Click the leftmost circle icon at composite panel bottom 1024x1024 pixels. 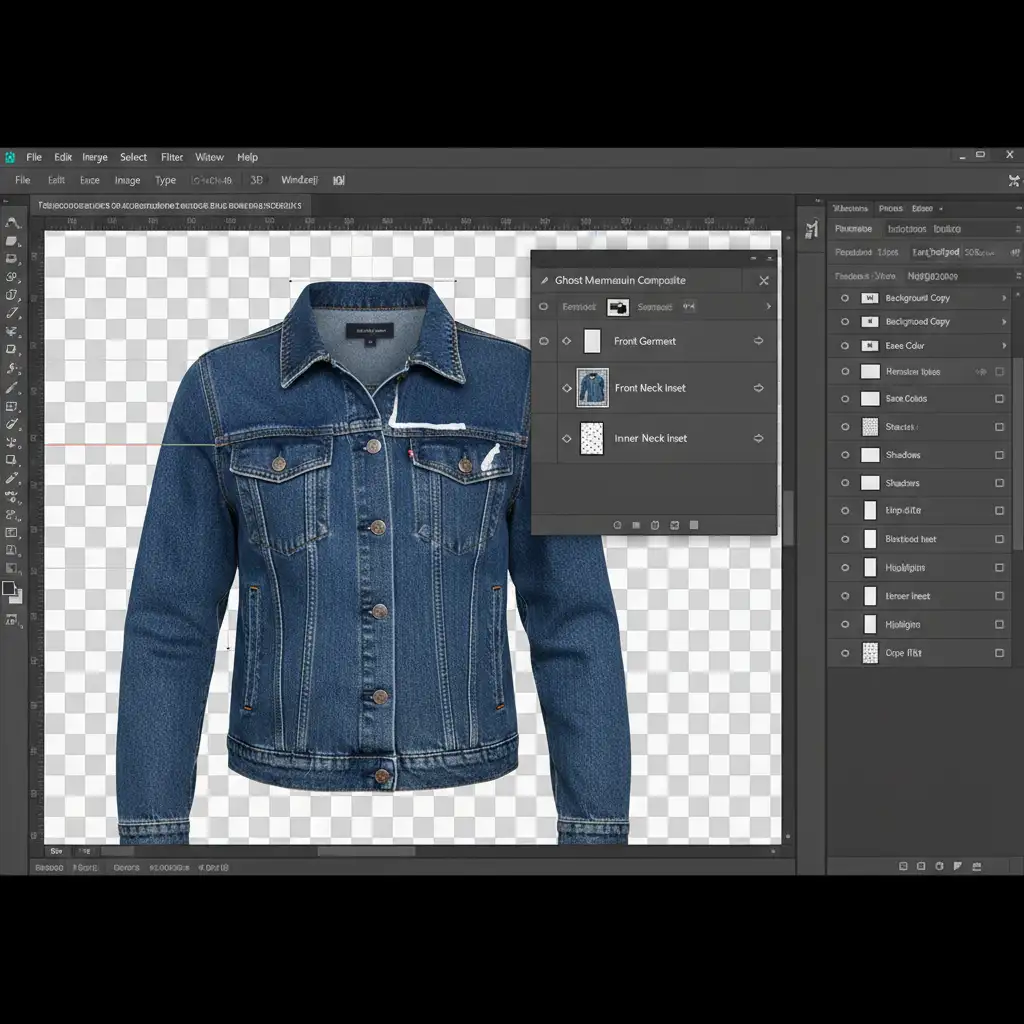(x=617, y=525)
